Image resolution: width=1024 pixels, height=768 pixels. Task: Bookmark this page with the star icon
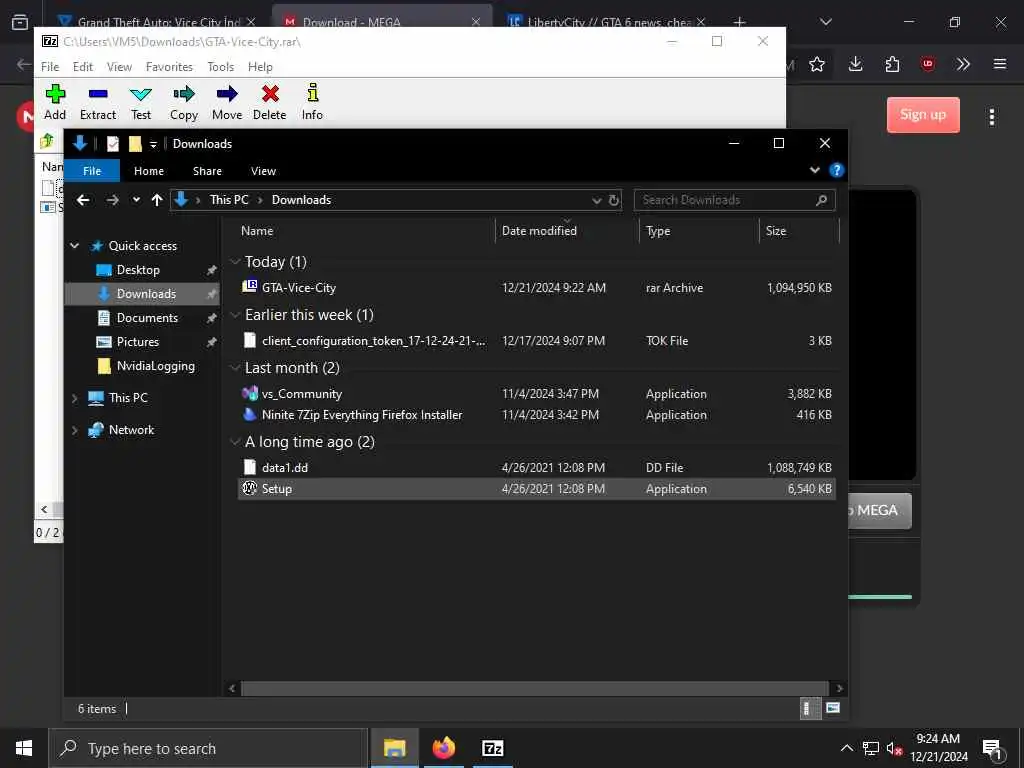coord(816,64)
